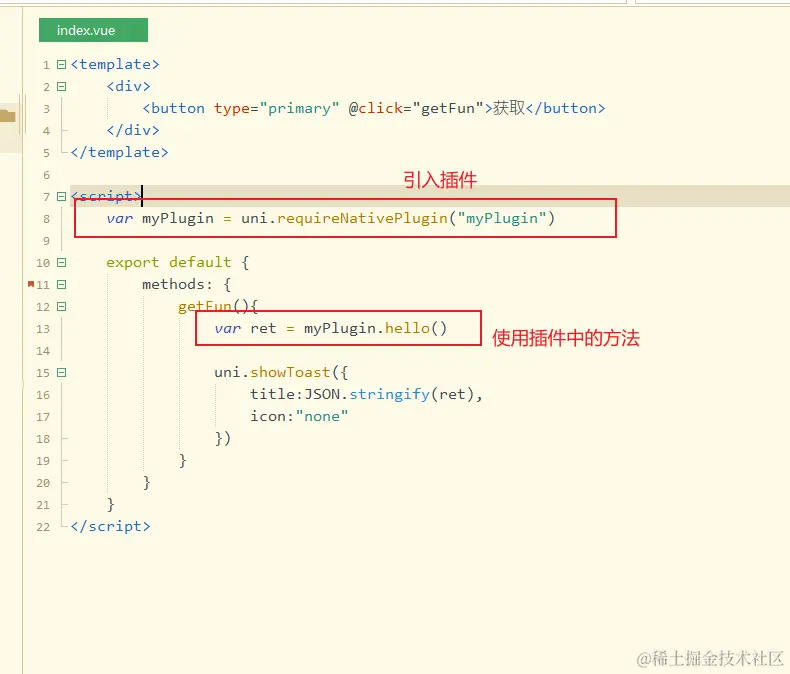The width and height of the screenshot is (790, 674).
Task: Collapse the div block on line 2
Action: pos(61,87)
